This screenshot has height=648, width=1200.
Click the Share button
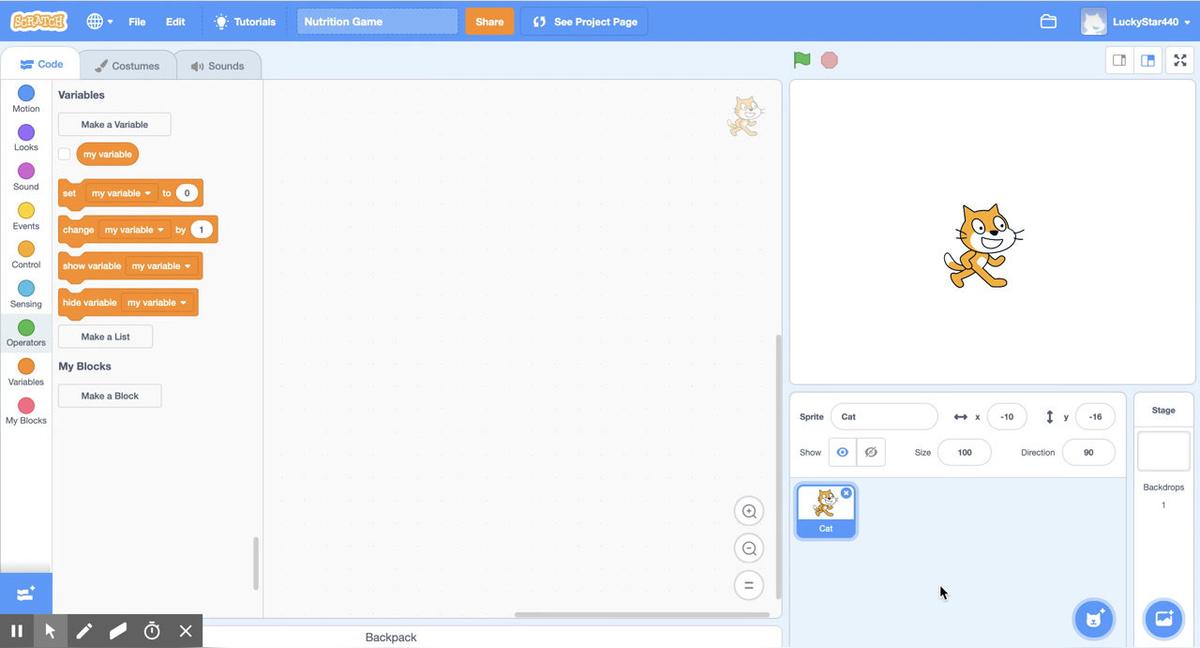point(490,21)
